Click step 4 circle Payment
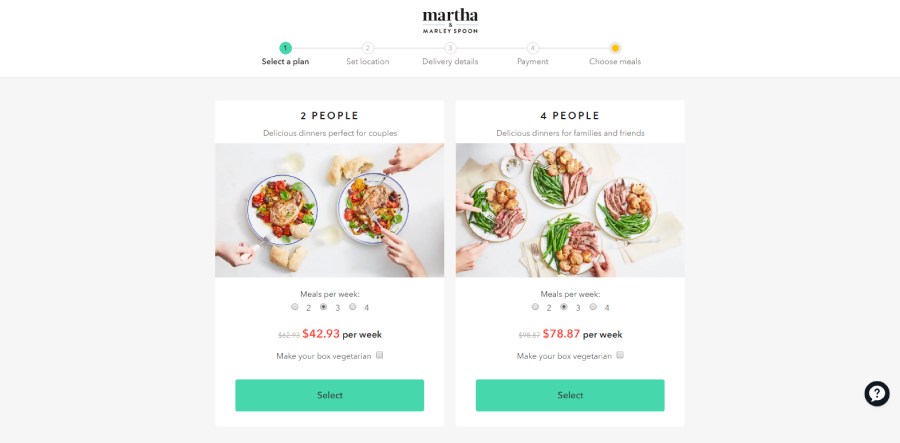 533,48
